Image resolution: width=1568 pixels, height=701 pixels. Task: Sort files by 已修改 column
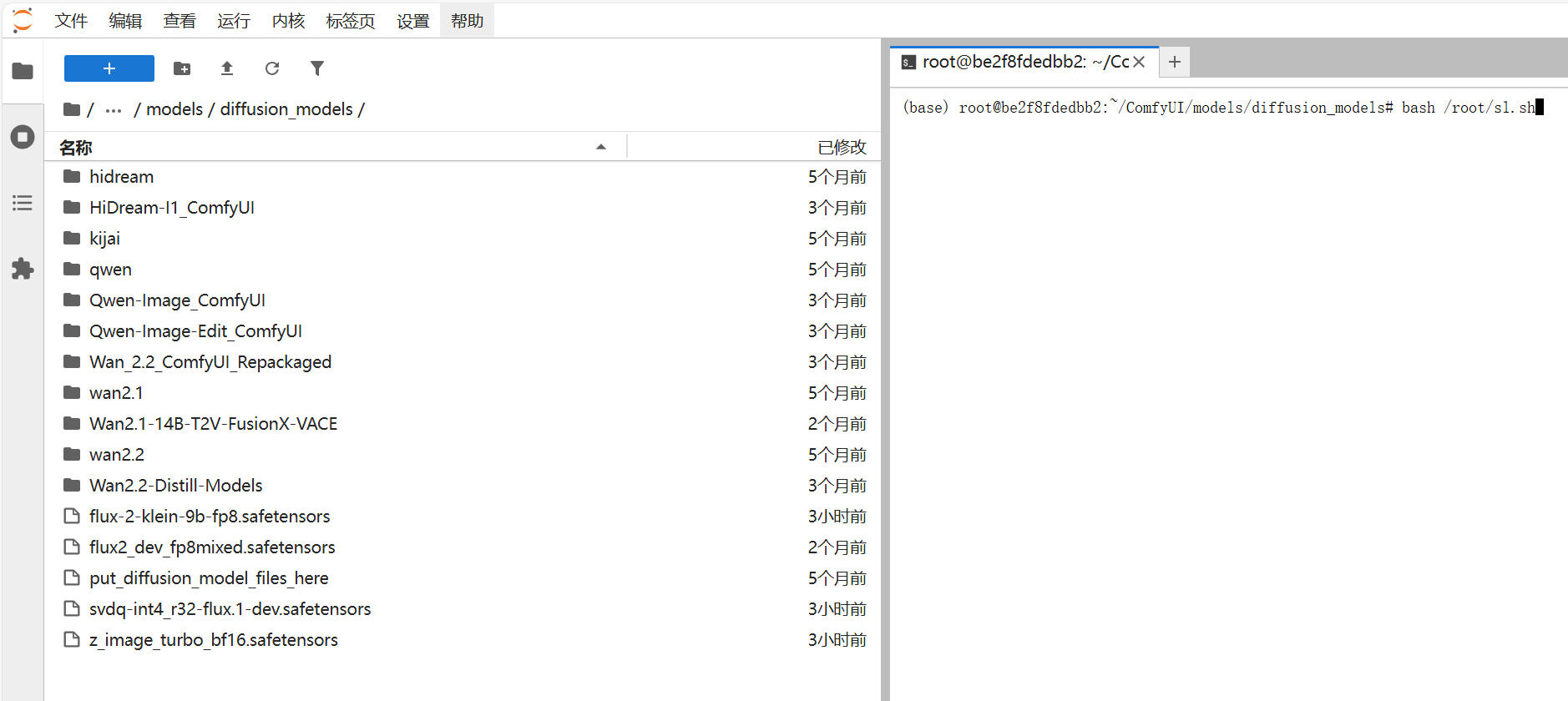pos(842,148)
